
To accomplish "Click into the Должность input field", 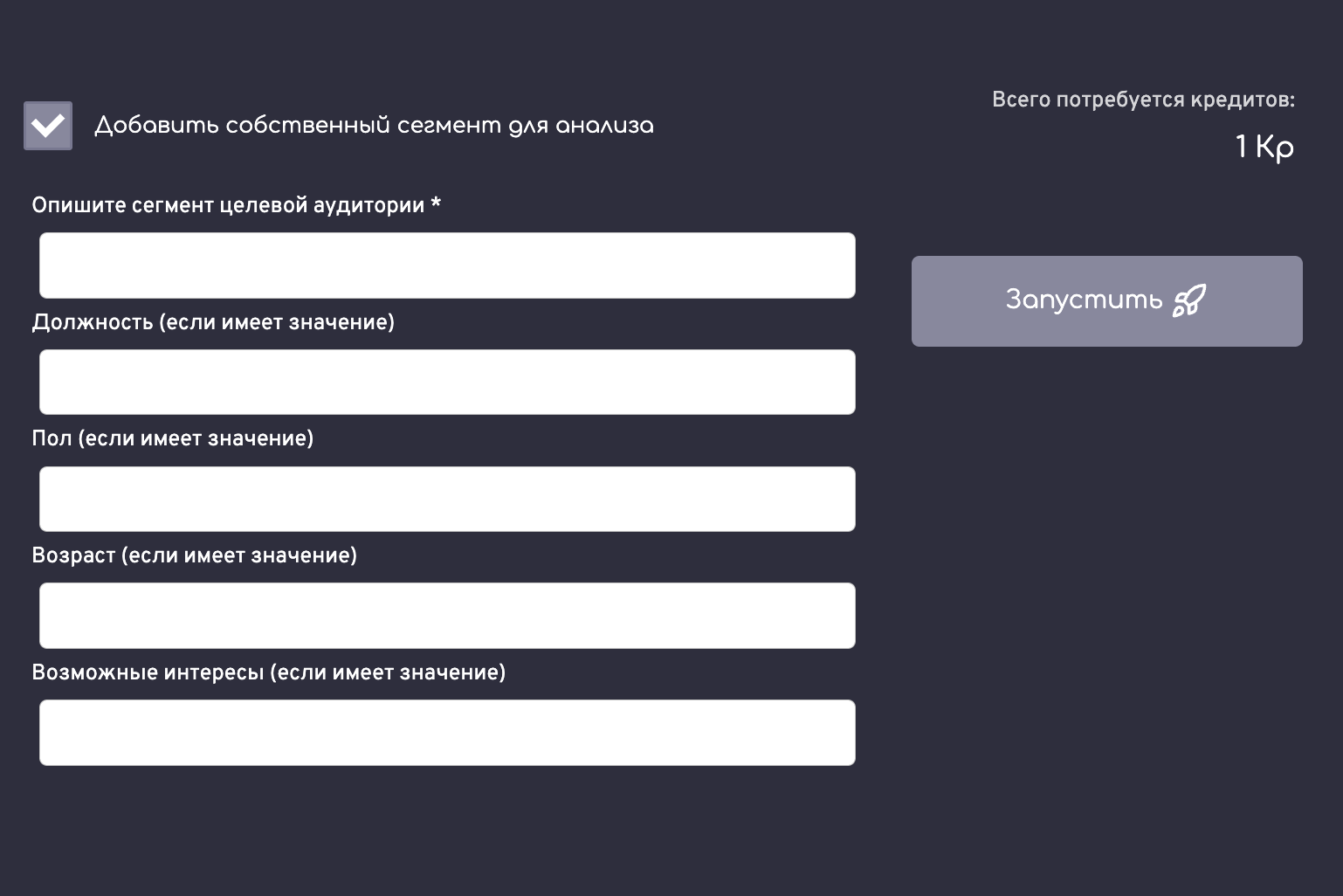I will (x=447, y=382).
